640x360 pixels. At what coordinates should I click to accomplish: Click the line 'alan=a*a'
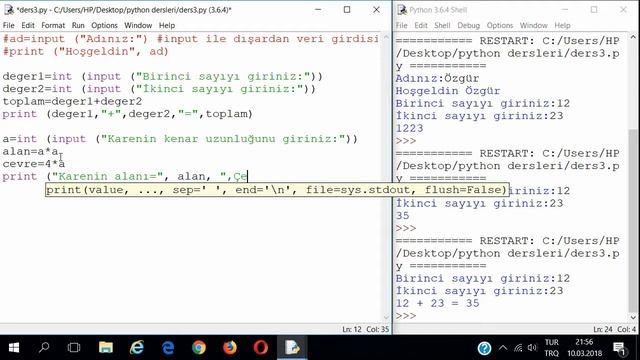[31, 151]
